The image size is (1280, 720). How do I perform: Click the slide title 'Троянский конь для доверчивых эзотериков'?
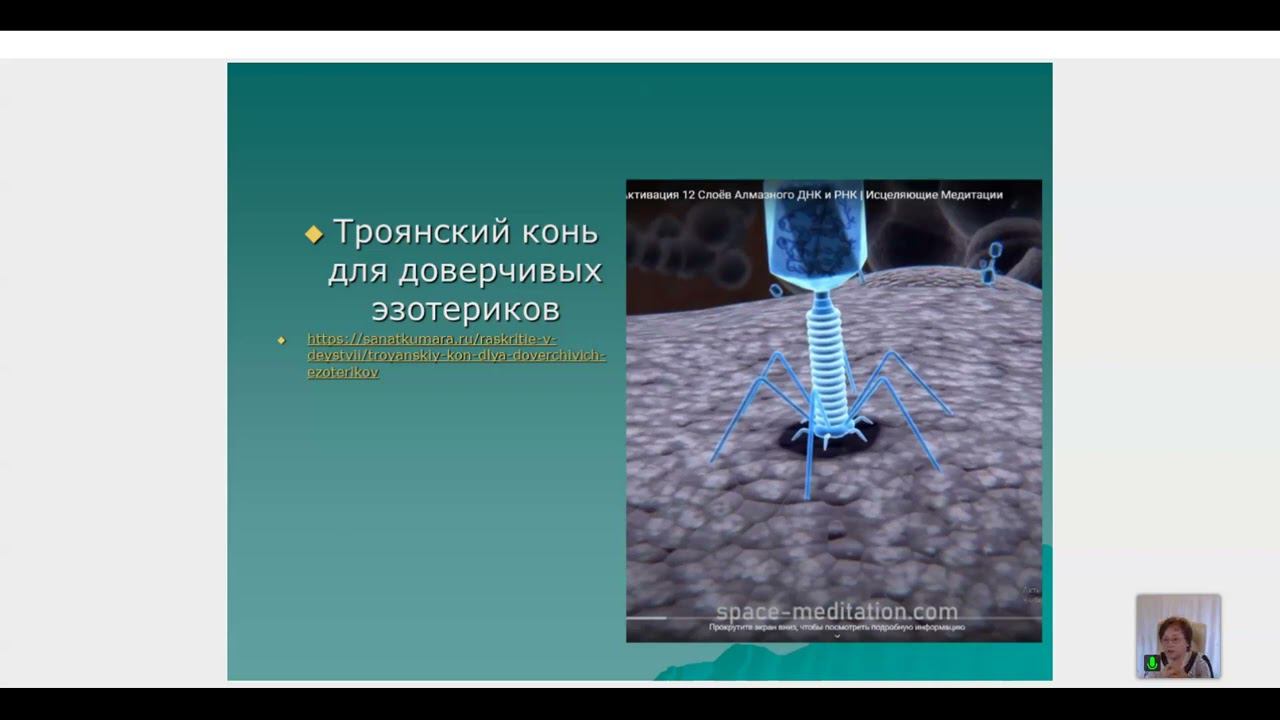coord(465,270)
